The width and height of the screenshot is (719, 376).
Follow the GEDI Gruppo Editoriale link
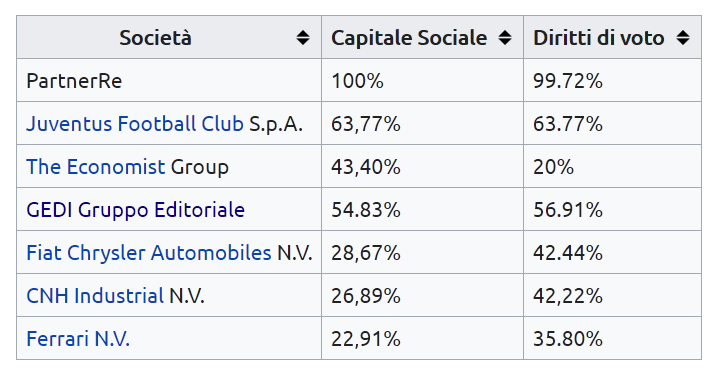click(135, 210)
